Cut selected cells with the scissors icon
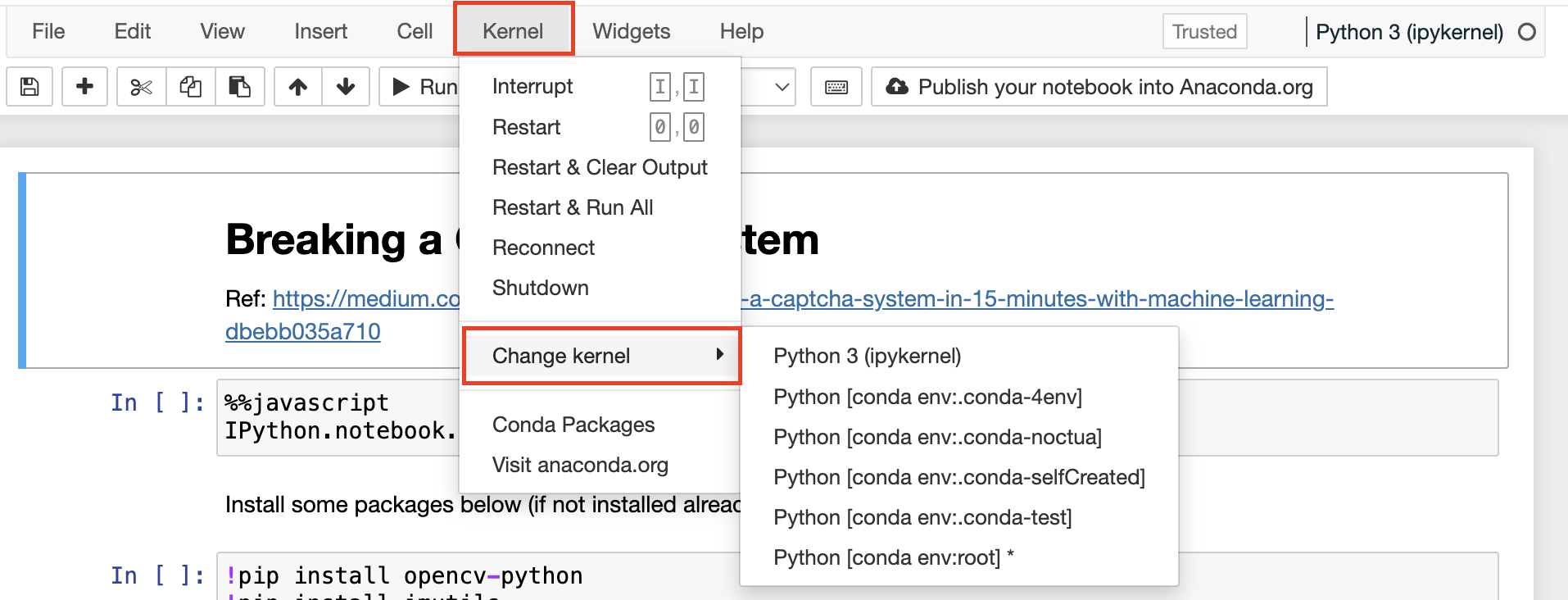Image resolution: width=1568 pixels, height=600 pixels. point(142,87)
